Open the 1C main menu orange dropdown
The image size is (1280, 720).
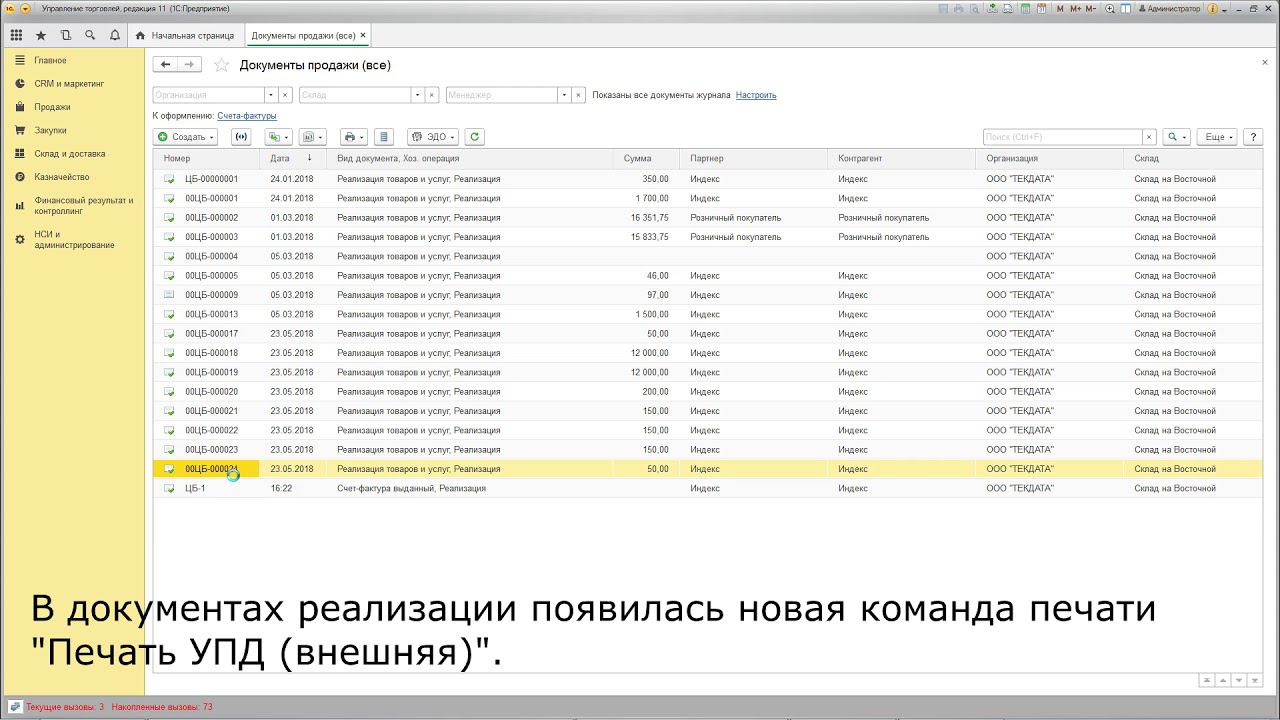(x=25, y=8)
